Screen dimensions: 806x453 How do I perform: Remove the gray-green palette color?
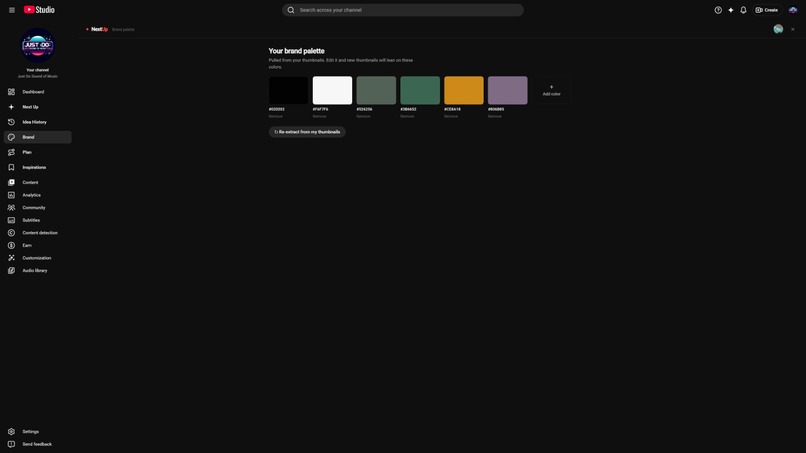(x=363, y=116)
